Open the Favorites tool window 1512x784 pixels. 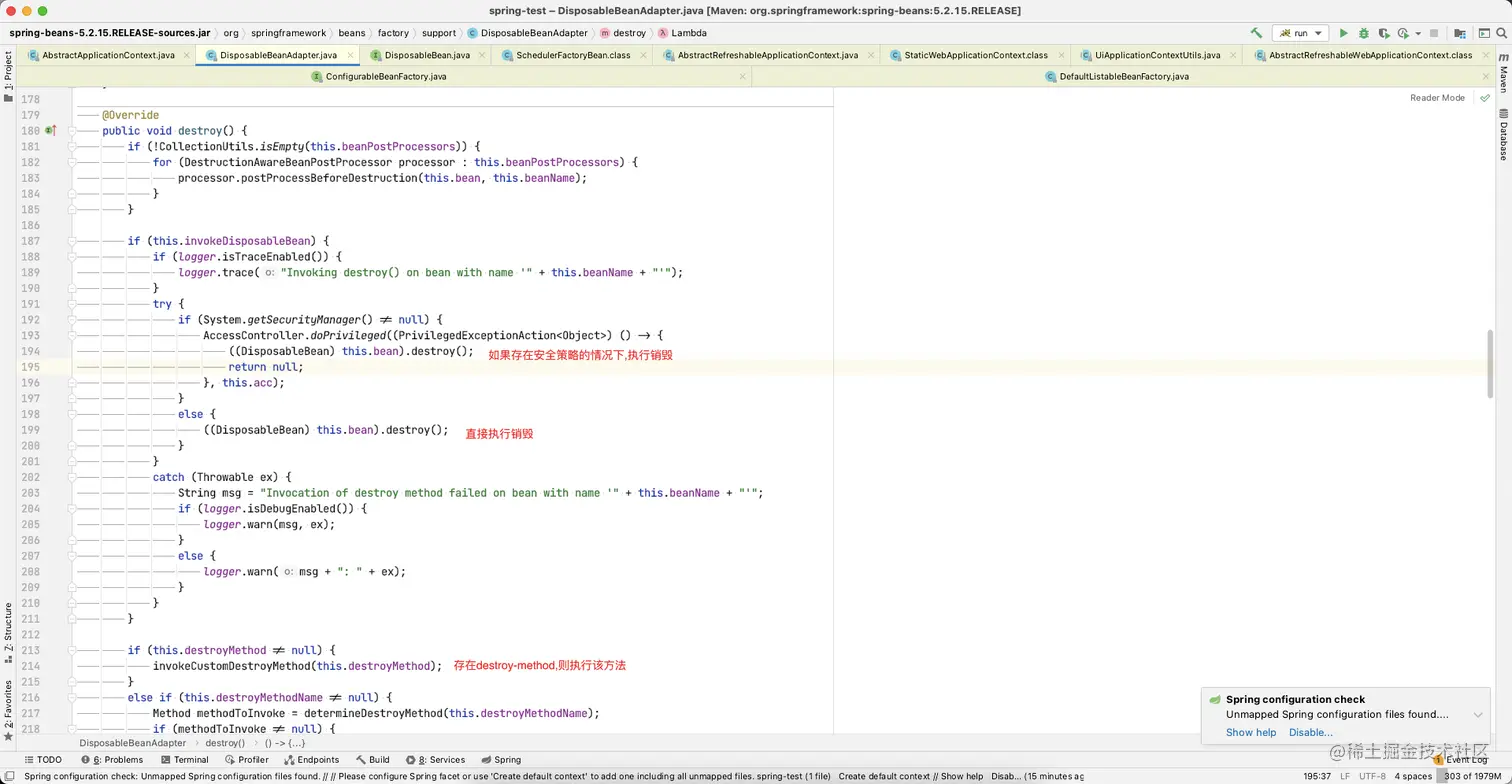coord(8,710)
